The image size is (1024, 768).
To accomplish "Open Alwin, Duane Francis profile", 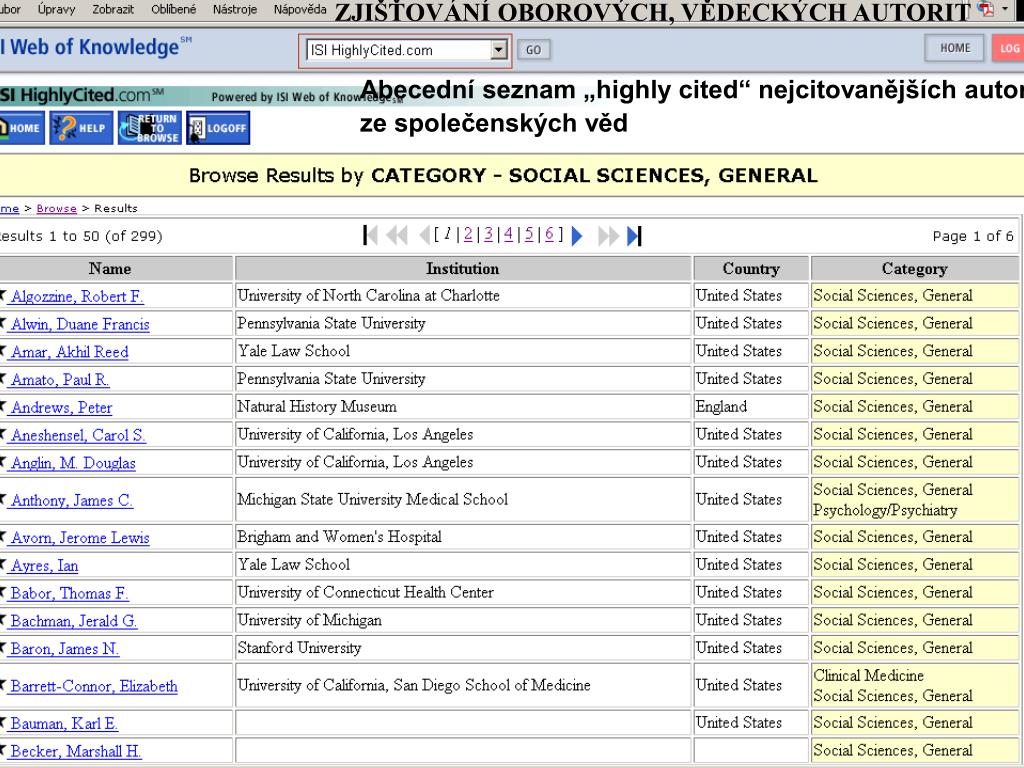I will point(80,325).
